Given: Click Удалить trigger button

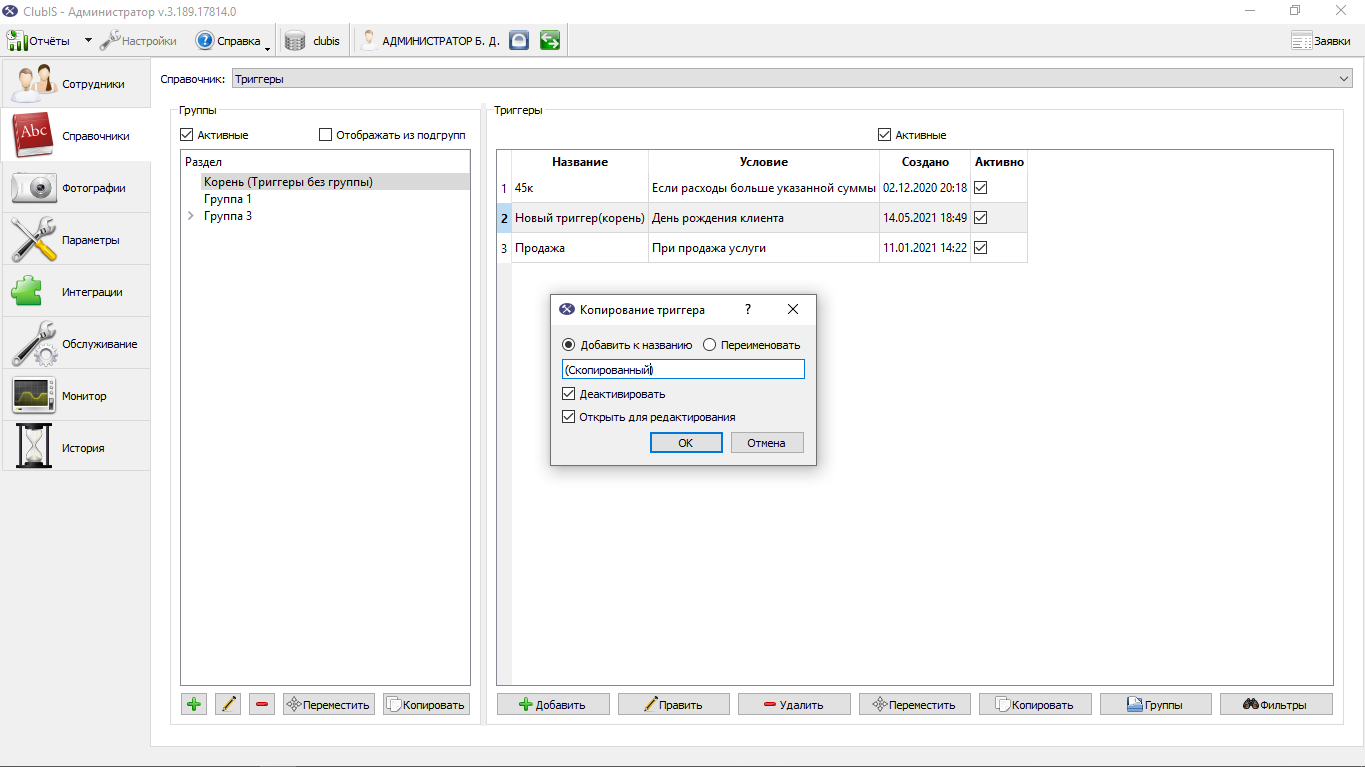Looking at the screenshot, I should (794, 704).
